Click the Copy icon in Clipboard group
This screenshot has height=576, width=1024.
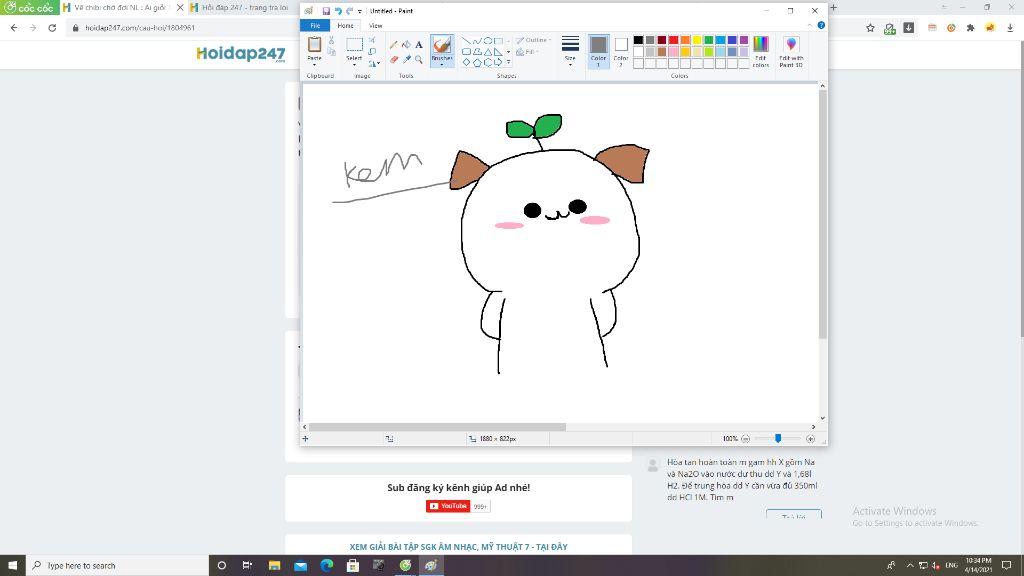point(332,52)
